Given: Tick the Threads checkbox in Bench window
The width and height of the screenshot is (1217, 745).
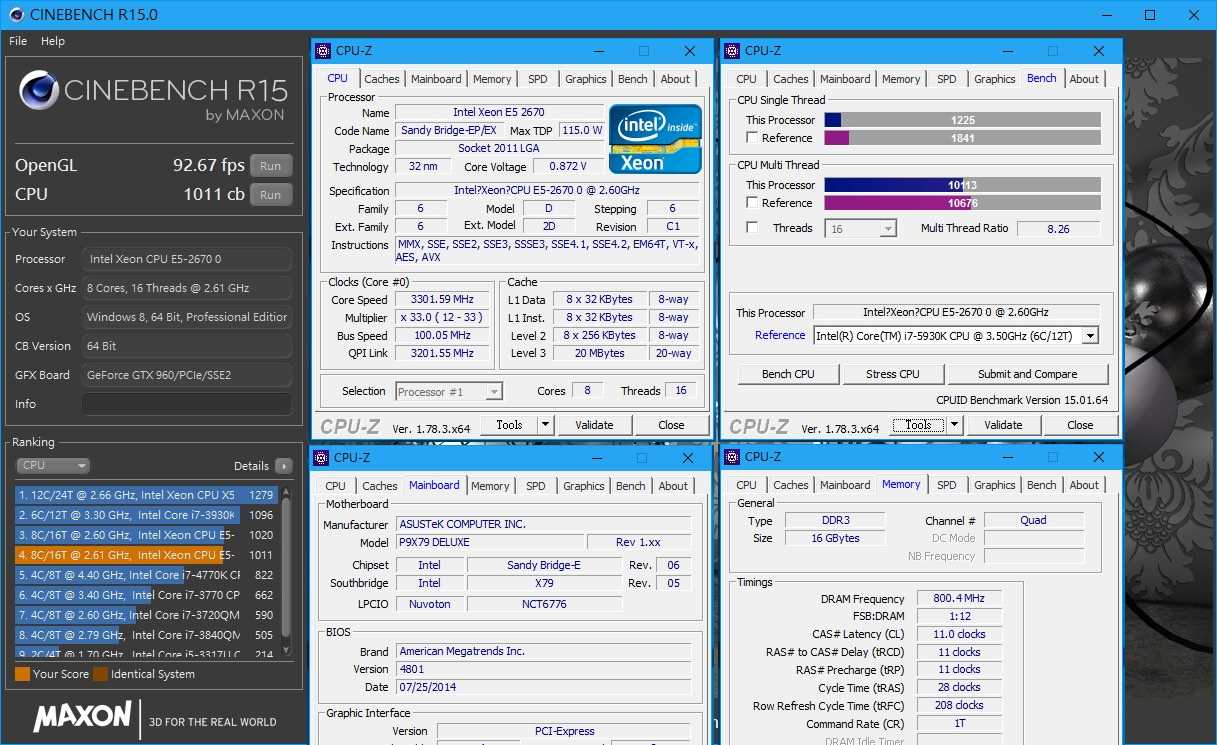Looking at the screenshot, I should [751, 228].
